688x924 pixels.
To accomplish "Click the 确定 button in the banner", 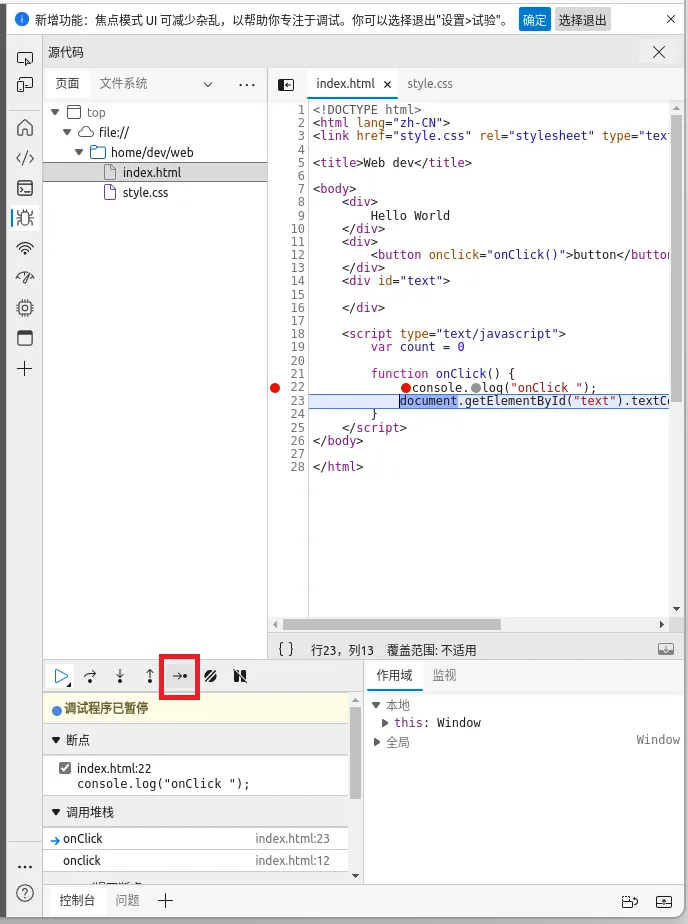I will (534, 19).
